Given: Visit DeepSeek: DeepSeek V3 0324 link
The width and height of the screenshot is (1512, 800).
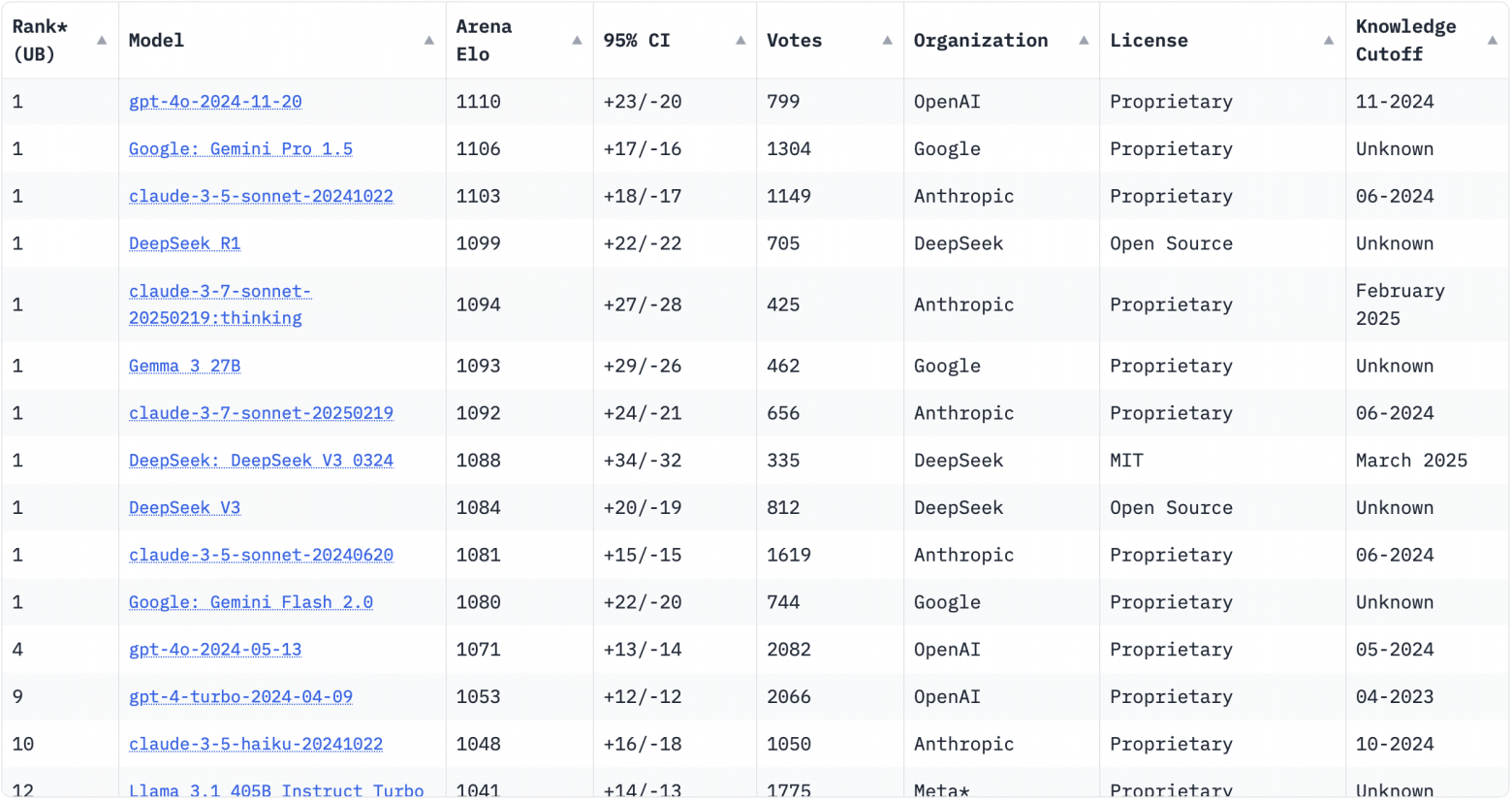Looking at the screenshot, I should (x=261, y=461).
